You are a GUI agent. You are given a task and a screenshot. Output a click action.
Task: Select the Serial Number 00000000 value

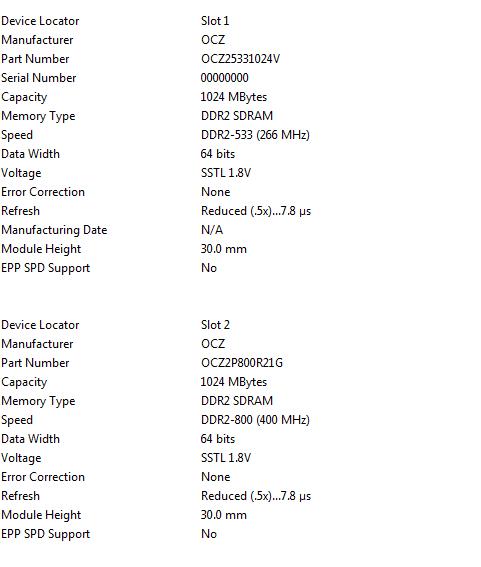pyautogui.click(x=224, y=78)
